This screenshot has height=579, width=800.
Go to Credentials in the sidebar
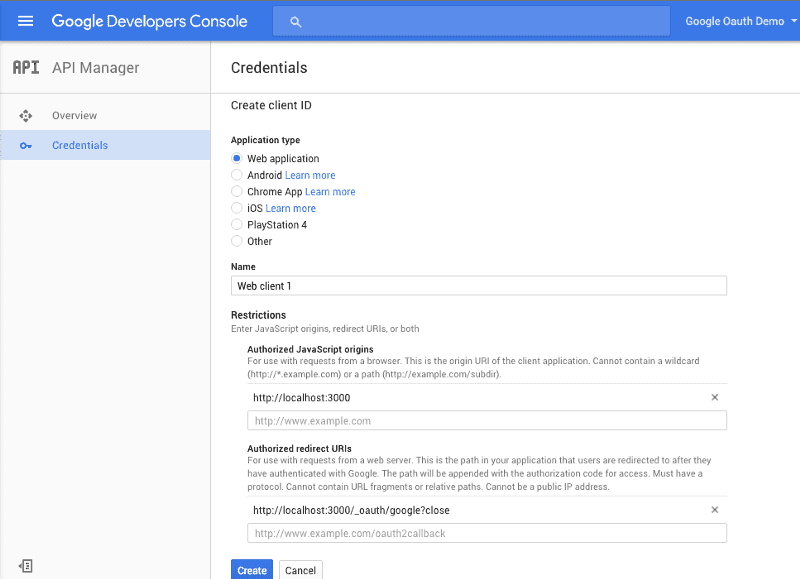(x=80, y=145)
